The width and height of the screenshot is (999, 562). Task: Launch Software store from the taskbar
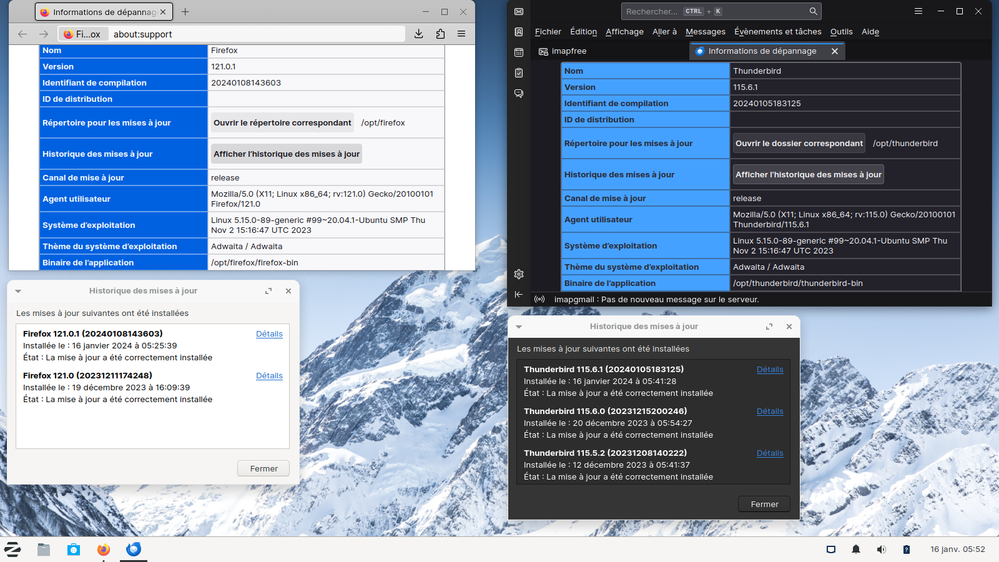pyautogui.click(x=74, y=549)
